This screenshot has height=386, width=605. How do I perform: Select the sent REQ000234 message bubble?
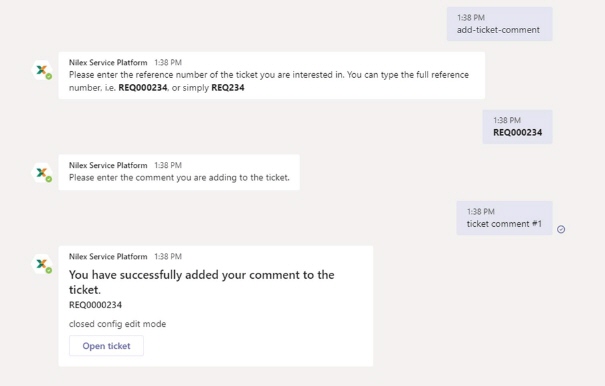click(x=517, y=127)
